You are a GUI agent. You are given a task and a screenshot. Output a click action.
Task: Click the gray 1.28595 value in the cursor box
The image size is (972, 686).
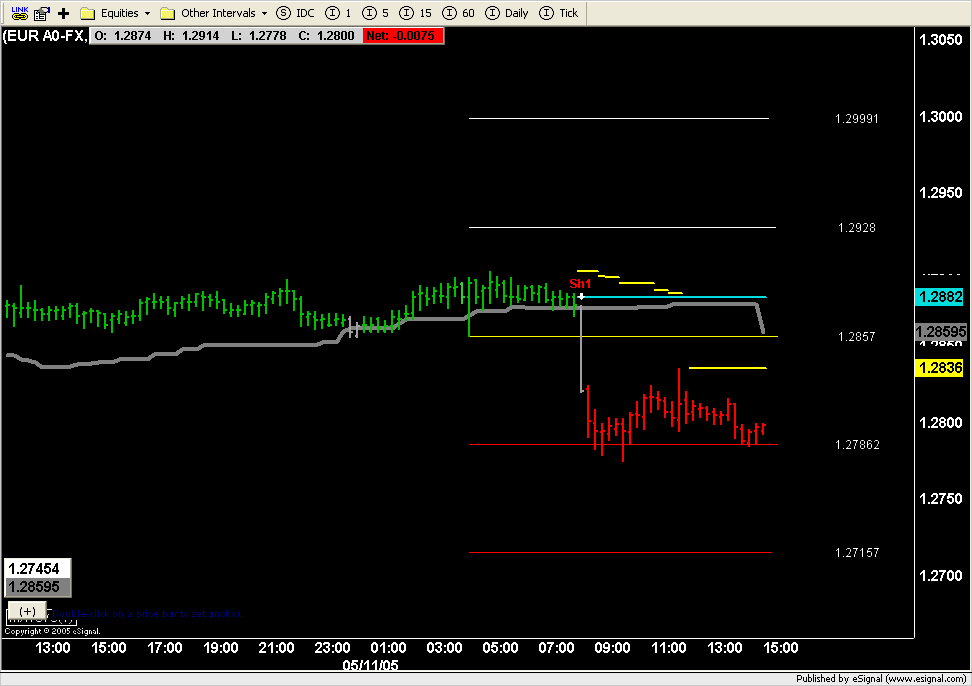pyautogui.click(x=37, y=587)
